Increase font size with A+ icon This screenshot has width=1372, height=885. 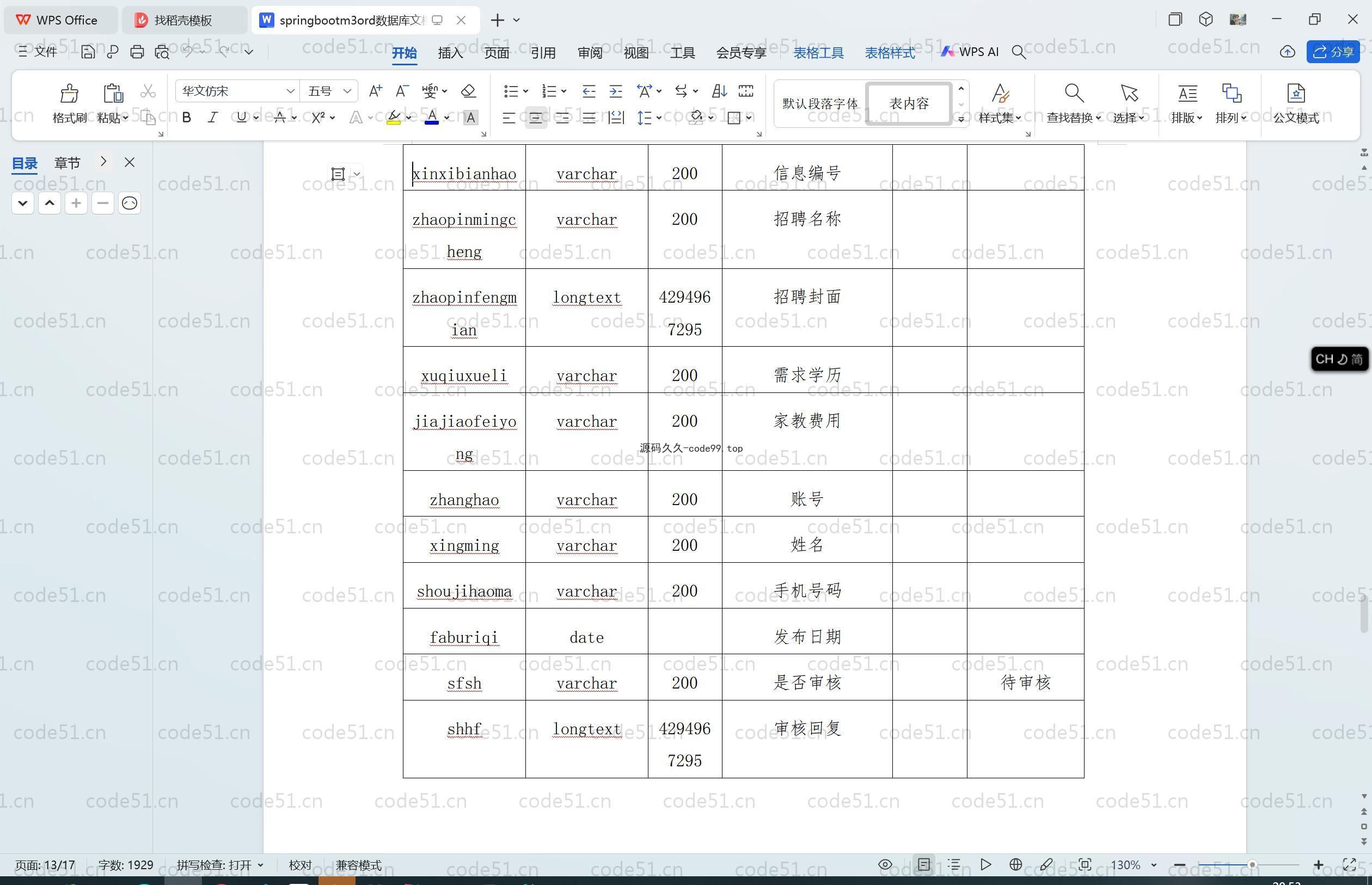[x=375, y=91]
